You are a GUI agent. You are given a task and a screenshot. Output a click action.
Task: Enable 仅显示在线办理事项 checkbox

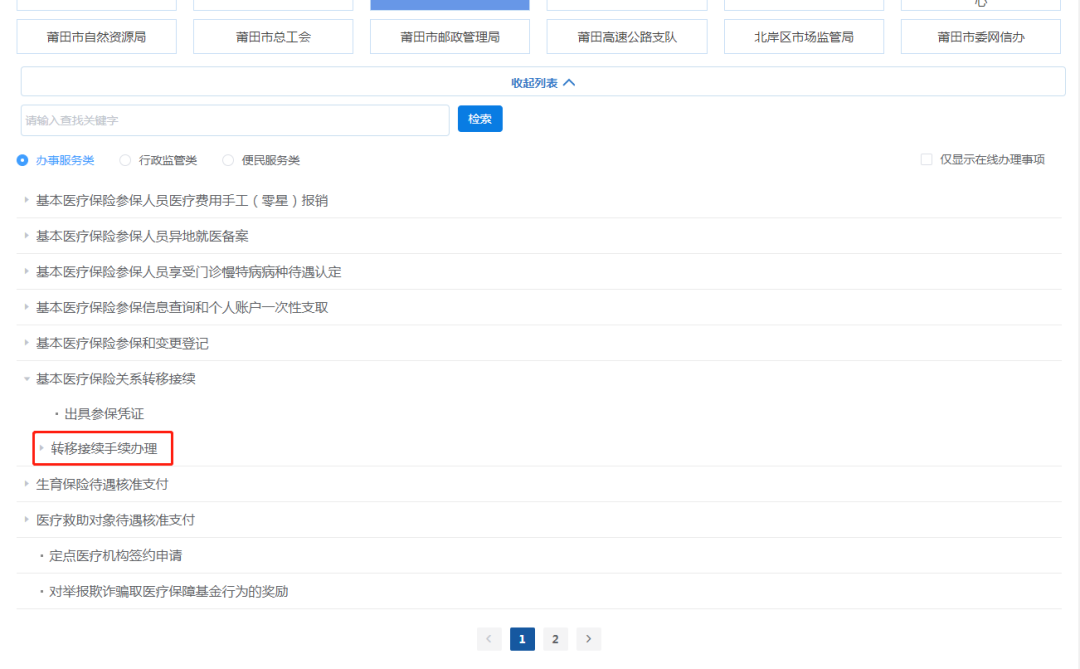(x=926, y=159)
